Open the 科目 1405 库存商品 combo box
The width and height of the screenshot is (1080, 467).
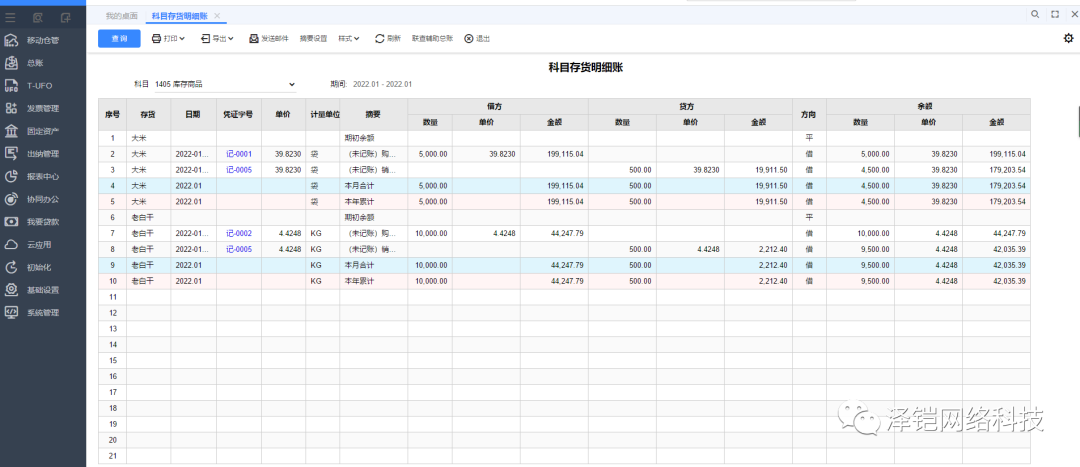tap(225, 84)
